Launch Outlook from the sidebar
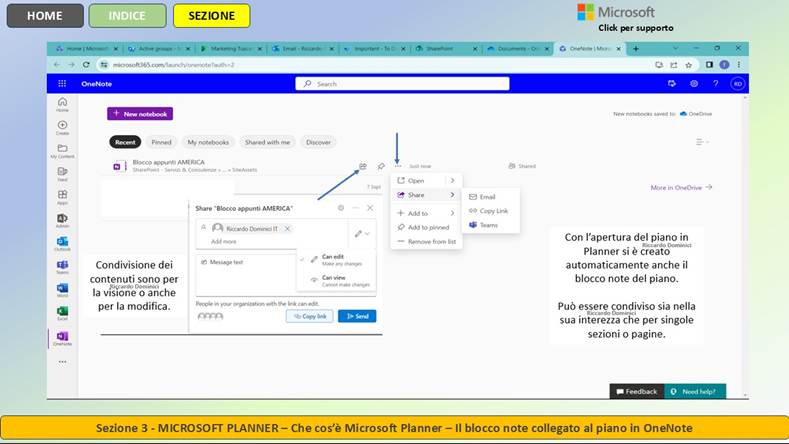Viewport: 789px width, 444px height. pyautogui.click(x=62, y=244)
